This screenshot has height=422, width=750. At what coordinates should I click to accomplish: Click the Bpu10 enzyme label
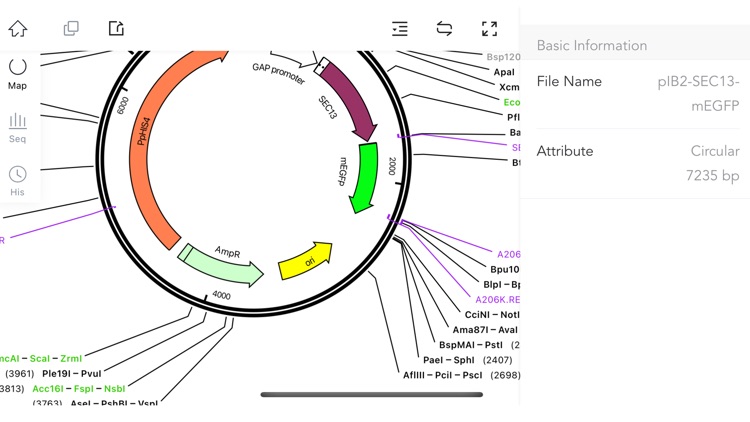point(505,269)
